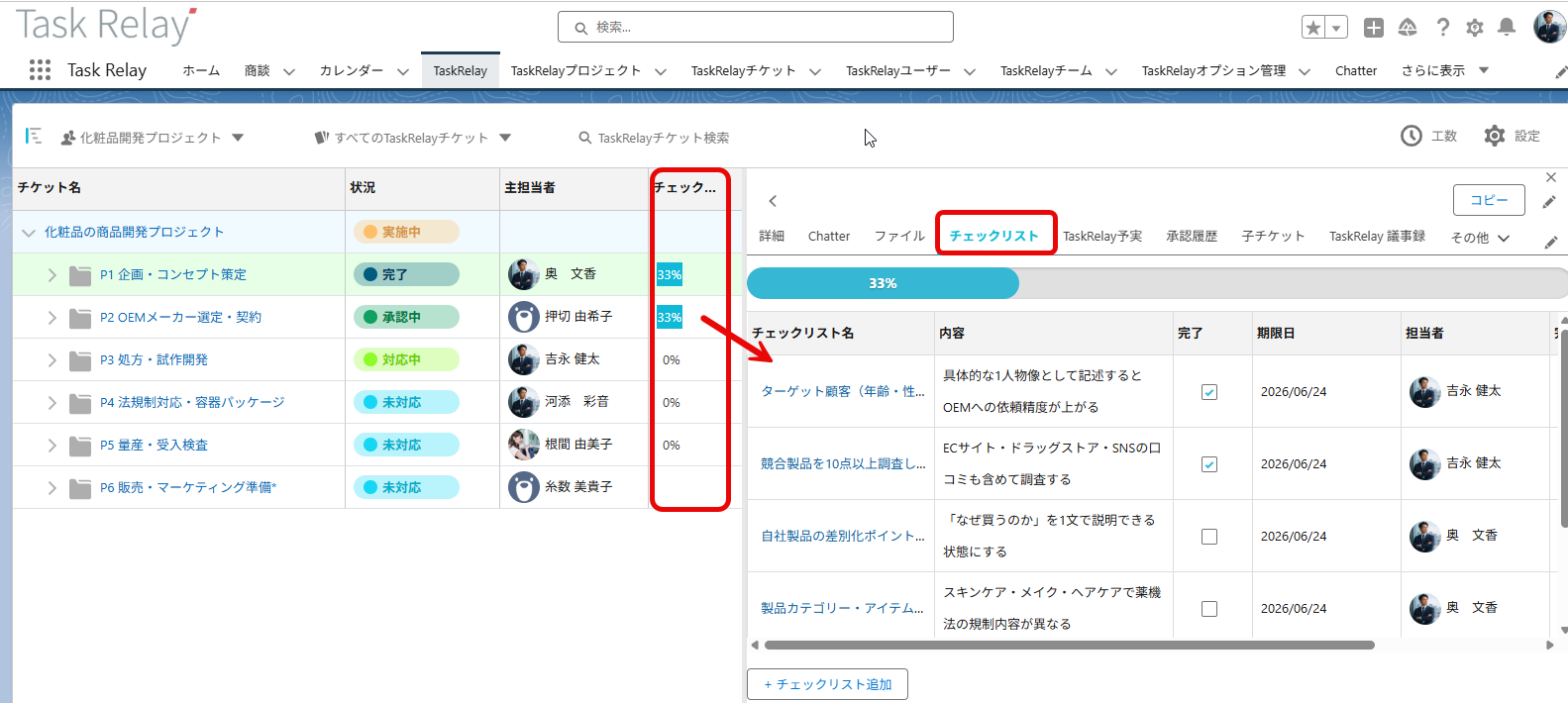Click the navigation bar edit pencil
Viewport: 1568px width, 703px height.
[x=1560, y=71]
